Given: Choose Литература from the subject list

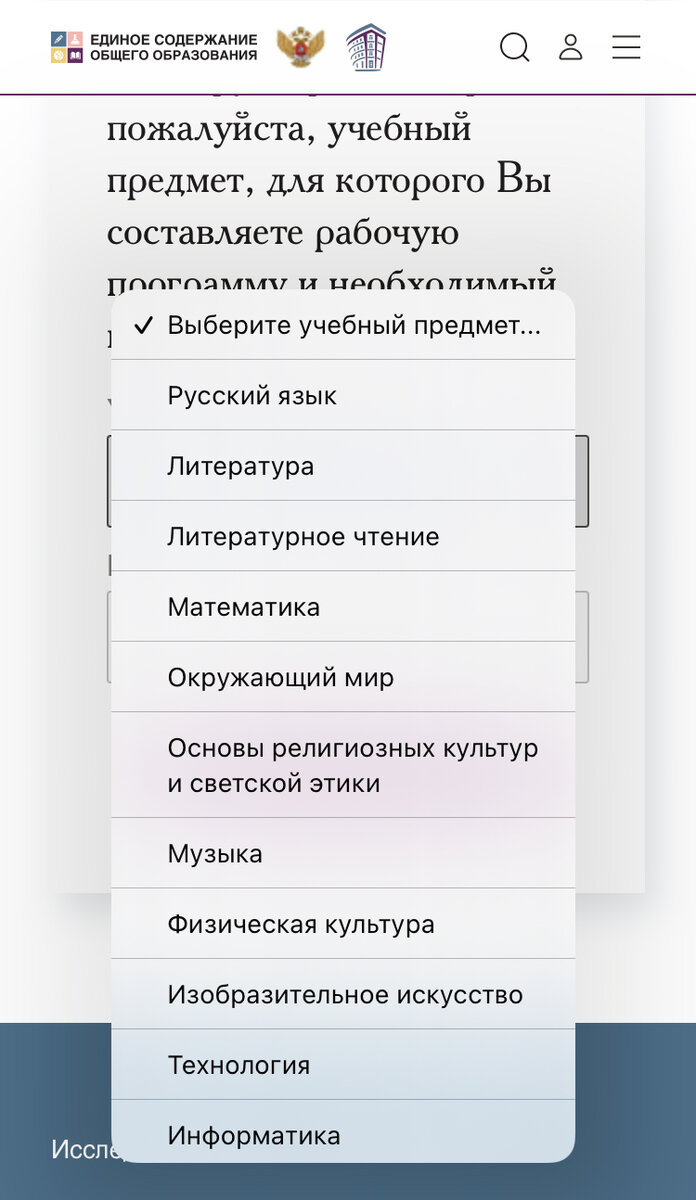Looking at the screenshot, I should click(x=343, y=465).
